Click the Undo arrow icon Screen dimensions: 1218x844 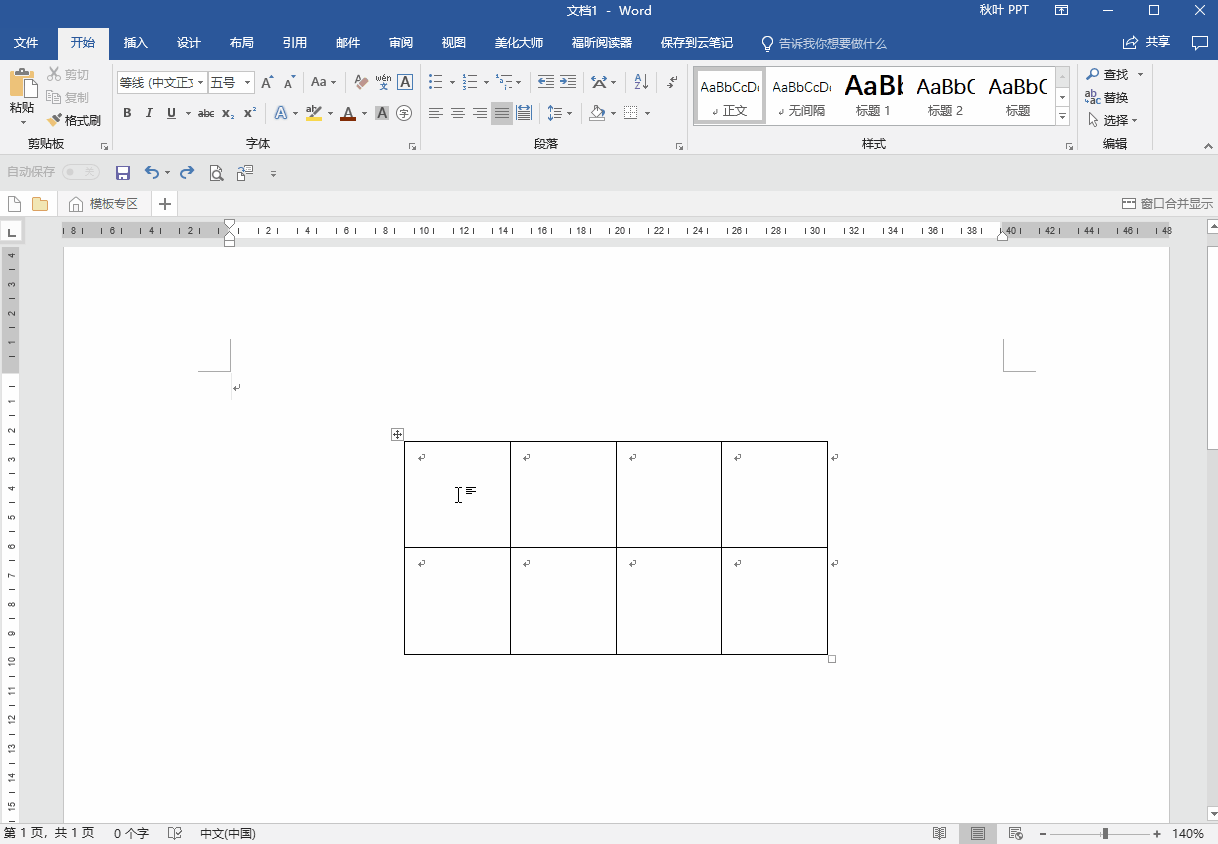[x=151, y=173]
